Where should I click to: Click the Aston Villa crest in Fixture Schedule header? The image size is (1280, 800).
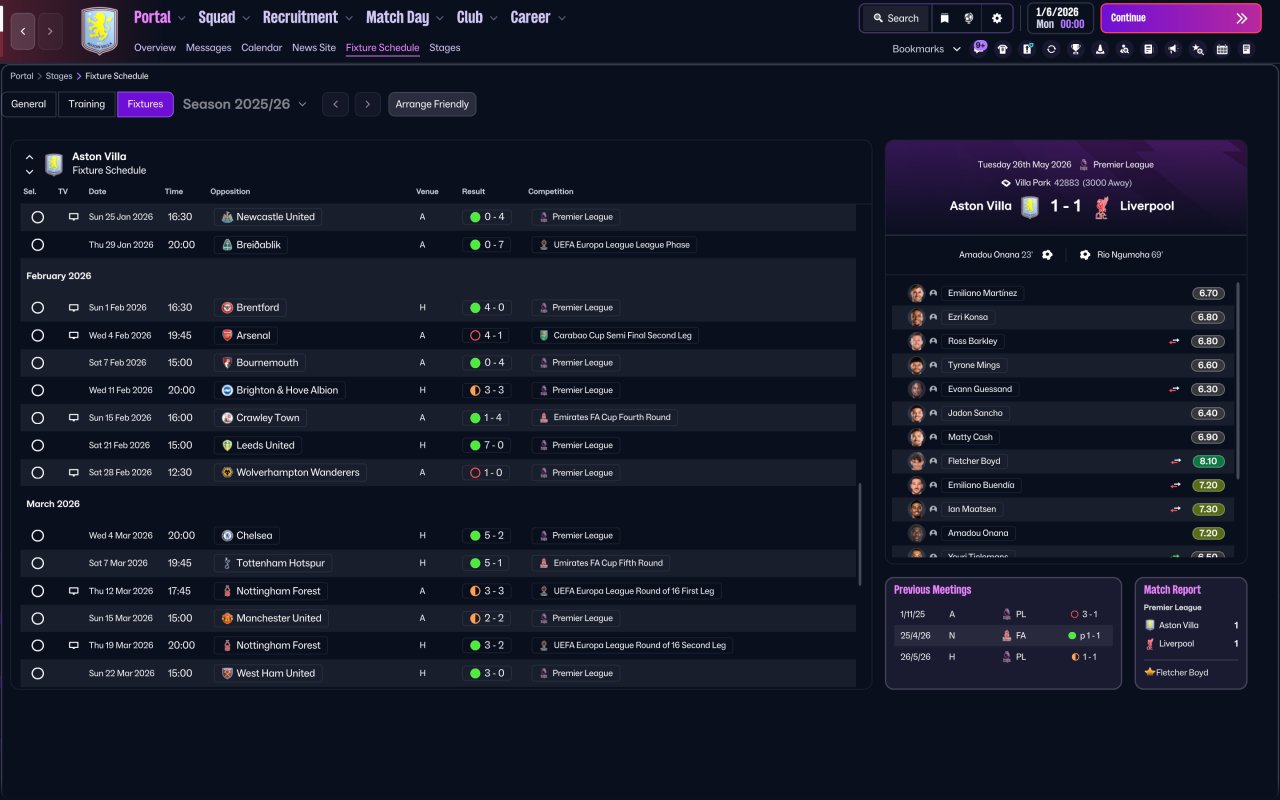coord(54,164)
